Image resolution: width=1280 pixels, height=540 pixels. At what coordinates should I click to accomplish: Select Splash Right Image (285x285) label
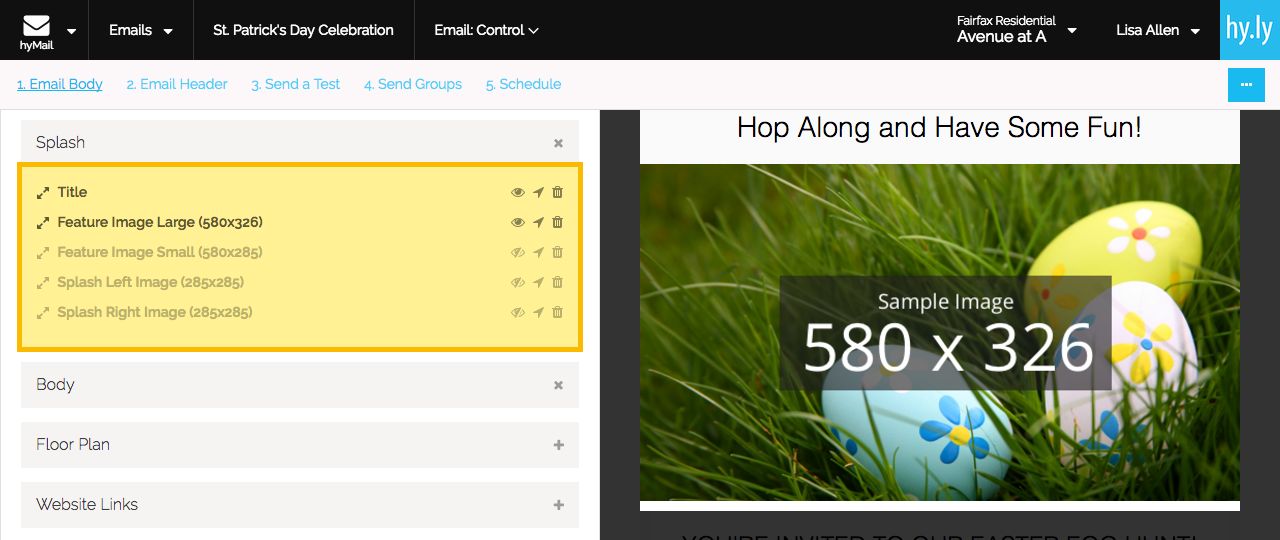pos(155,312)
